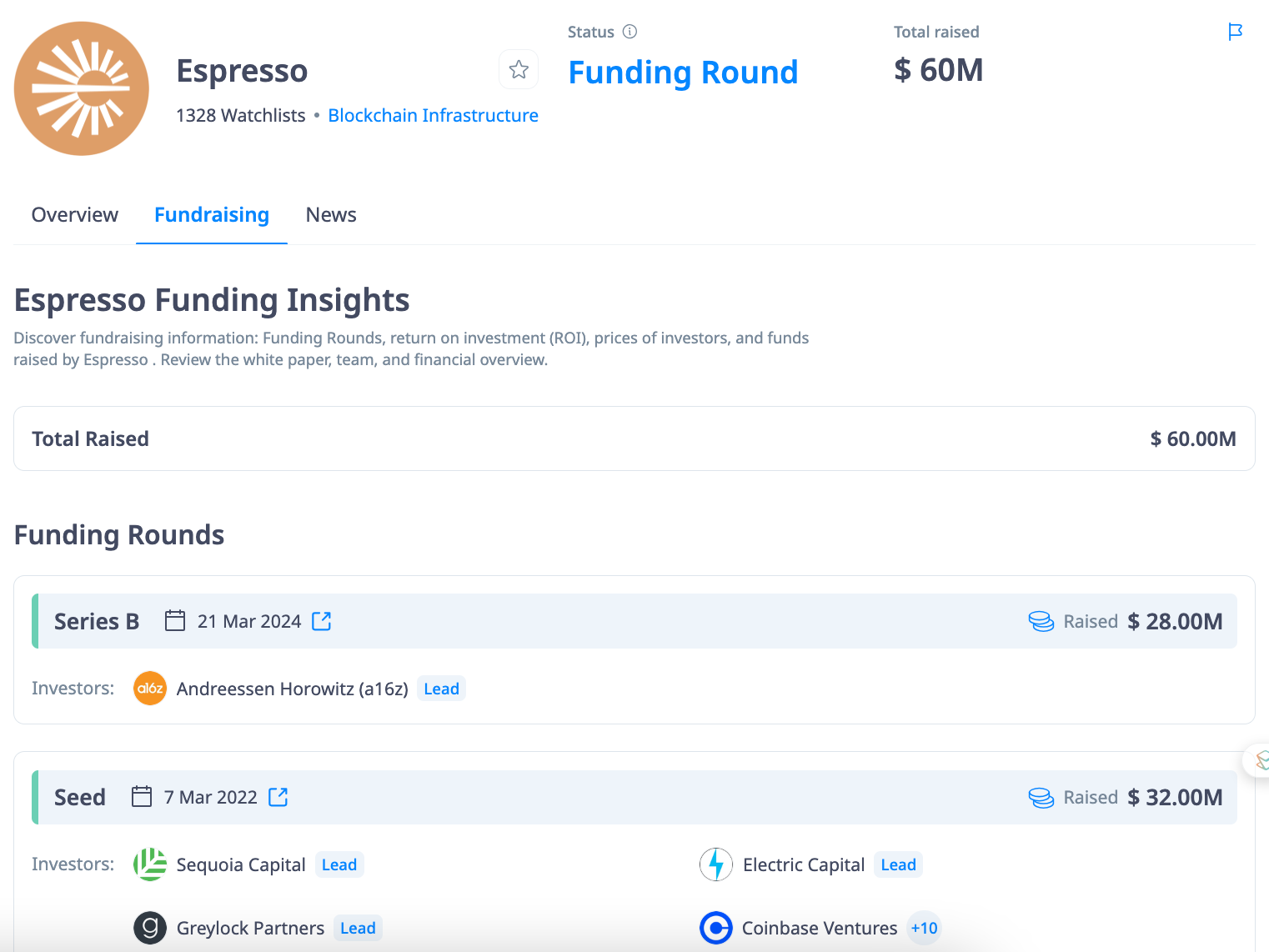Click the Series B calendar icon
The image size is (1269, 952).
coord(175,621)
